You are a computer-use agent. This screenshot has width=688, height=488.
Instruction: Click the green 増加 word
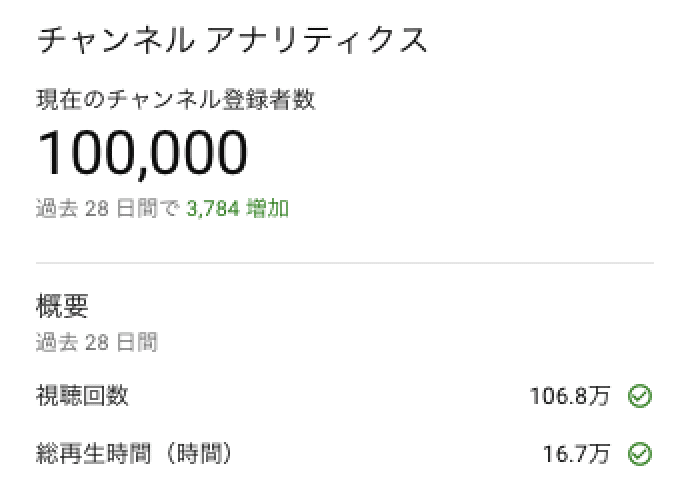pyautogui.click(x=268, y=208)
